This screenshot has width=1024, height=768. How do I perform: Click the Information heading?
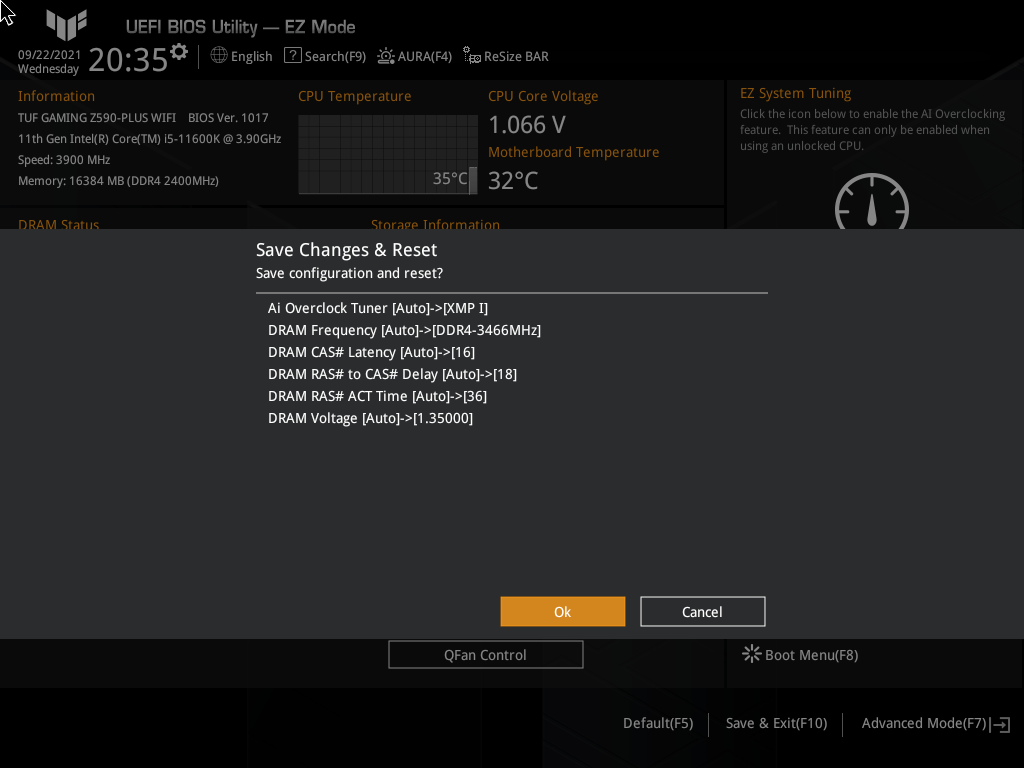tap(56, 96)
